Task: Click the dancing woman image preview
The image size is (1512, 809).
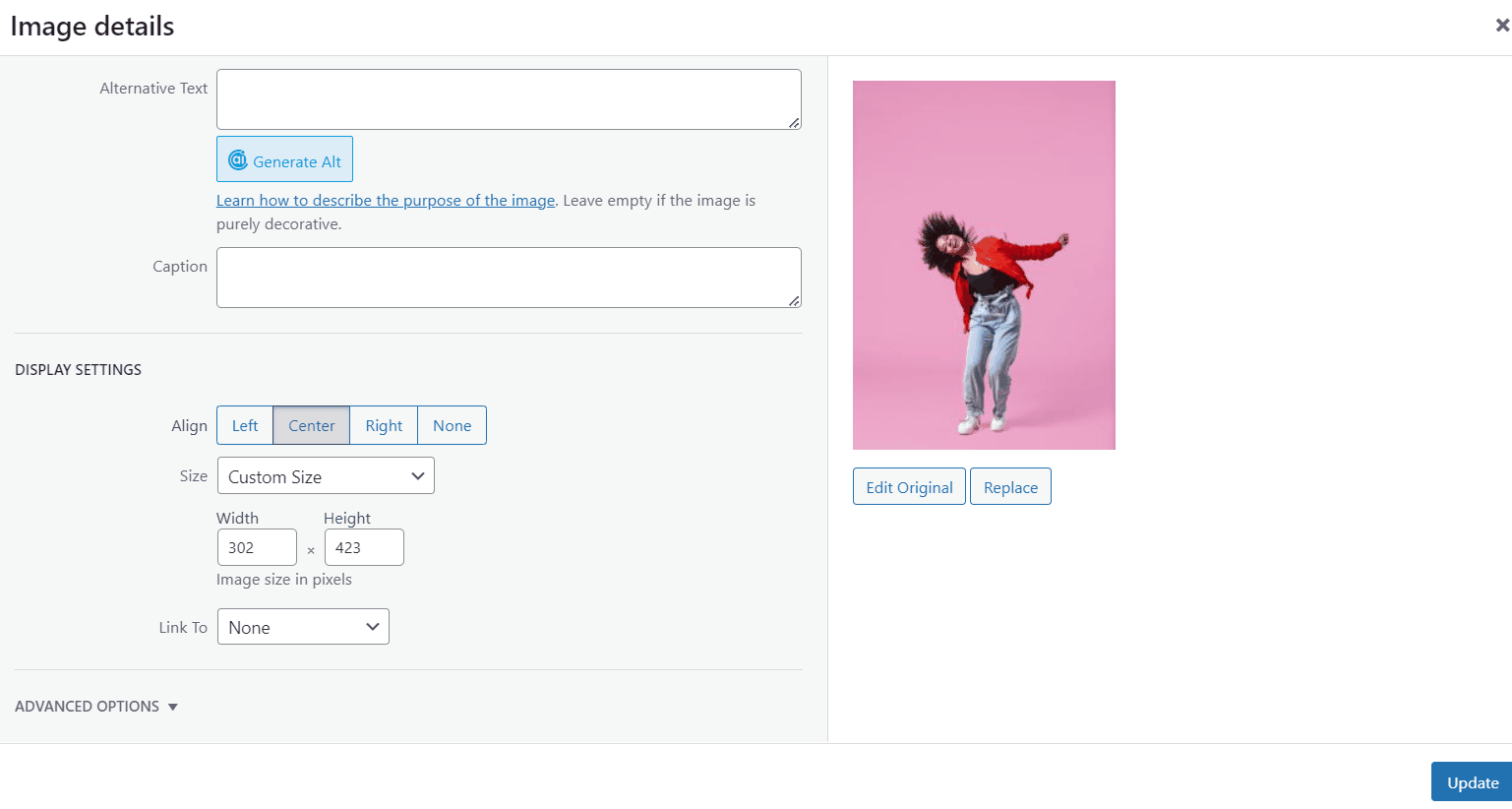Action: click(984, 265)
